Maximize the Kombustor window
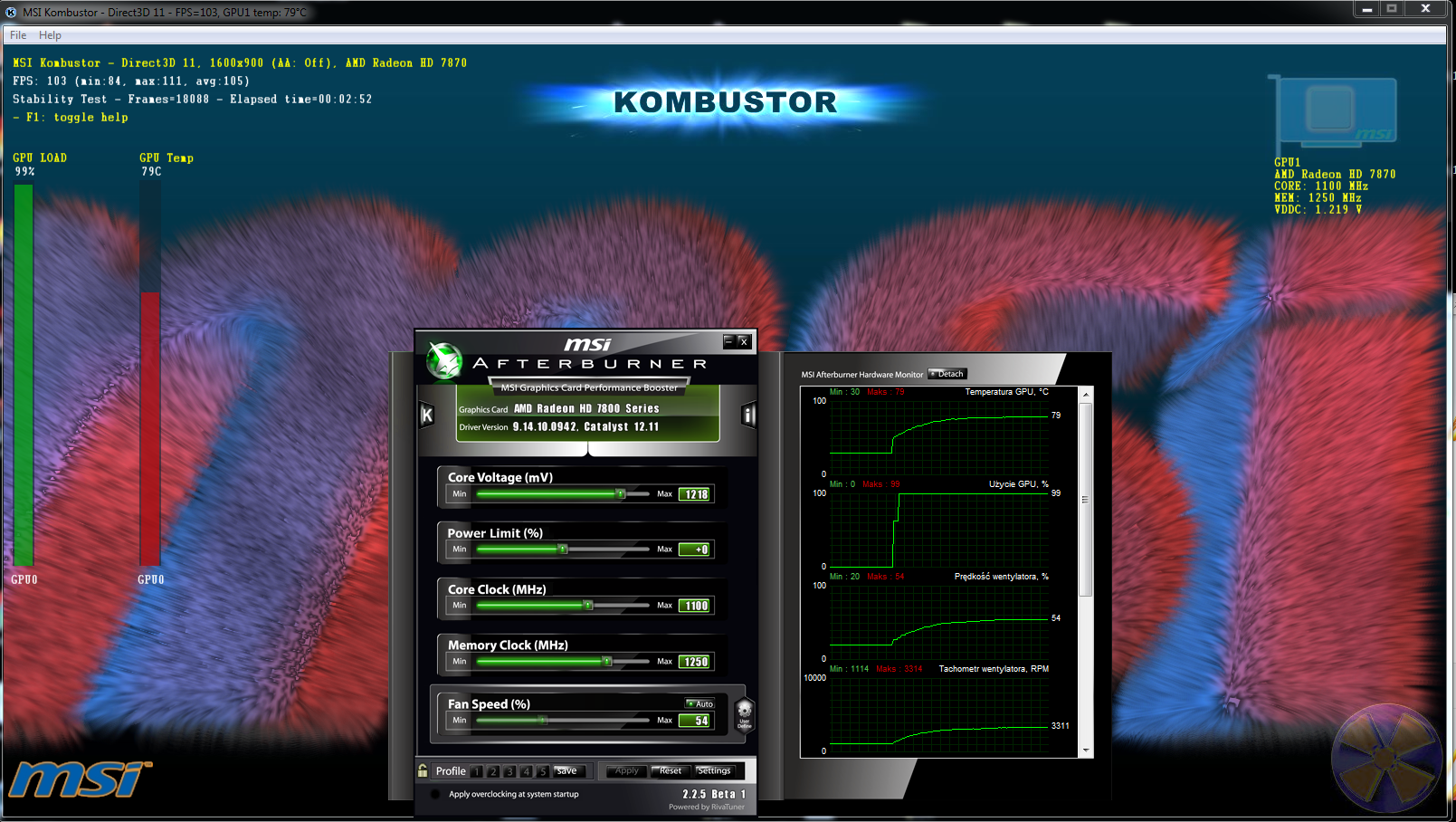This screenshot has width=1456, height=822. click(x=1392, y=9)
